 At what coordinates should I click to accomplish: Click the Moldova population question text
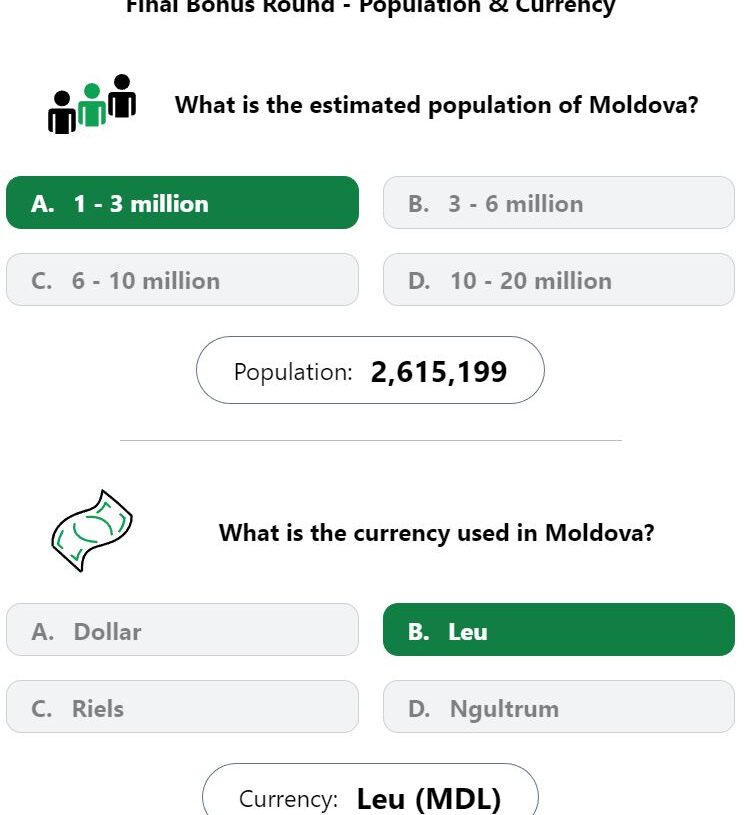(x=437, y=105)
